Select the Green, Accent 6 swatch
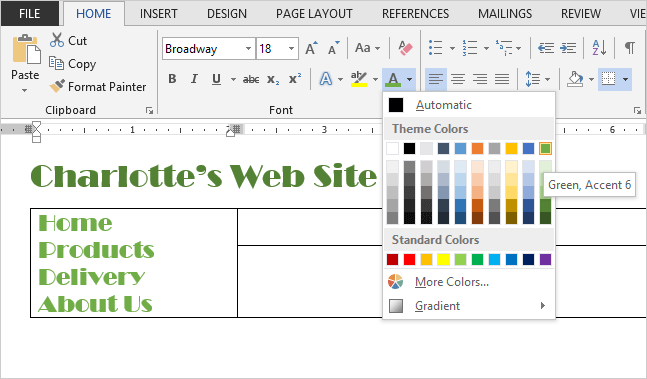 tap(545, 148)
